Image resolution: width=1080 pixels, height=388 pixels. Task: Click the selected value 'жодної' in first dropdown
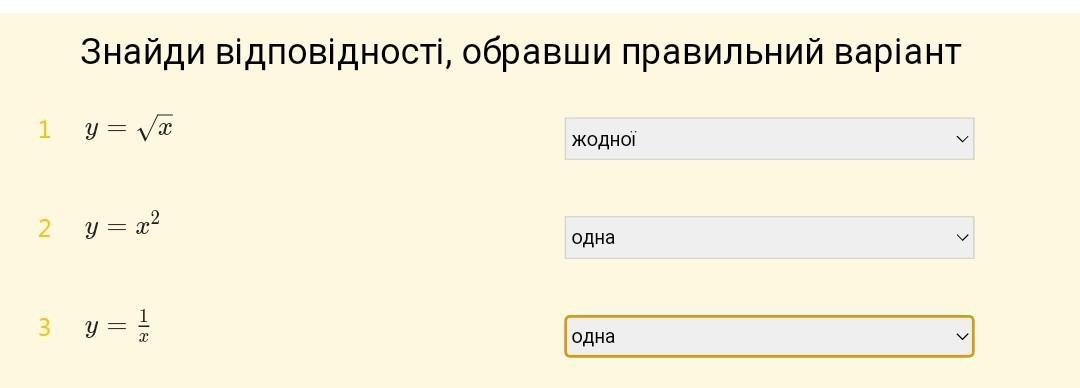click(603, 139)
